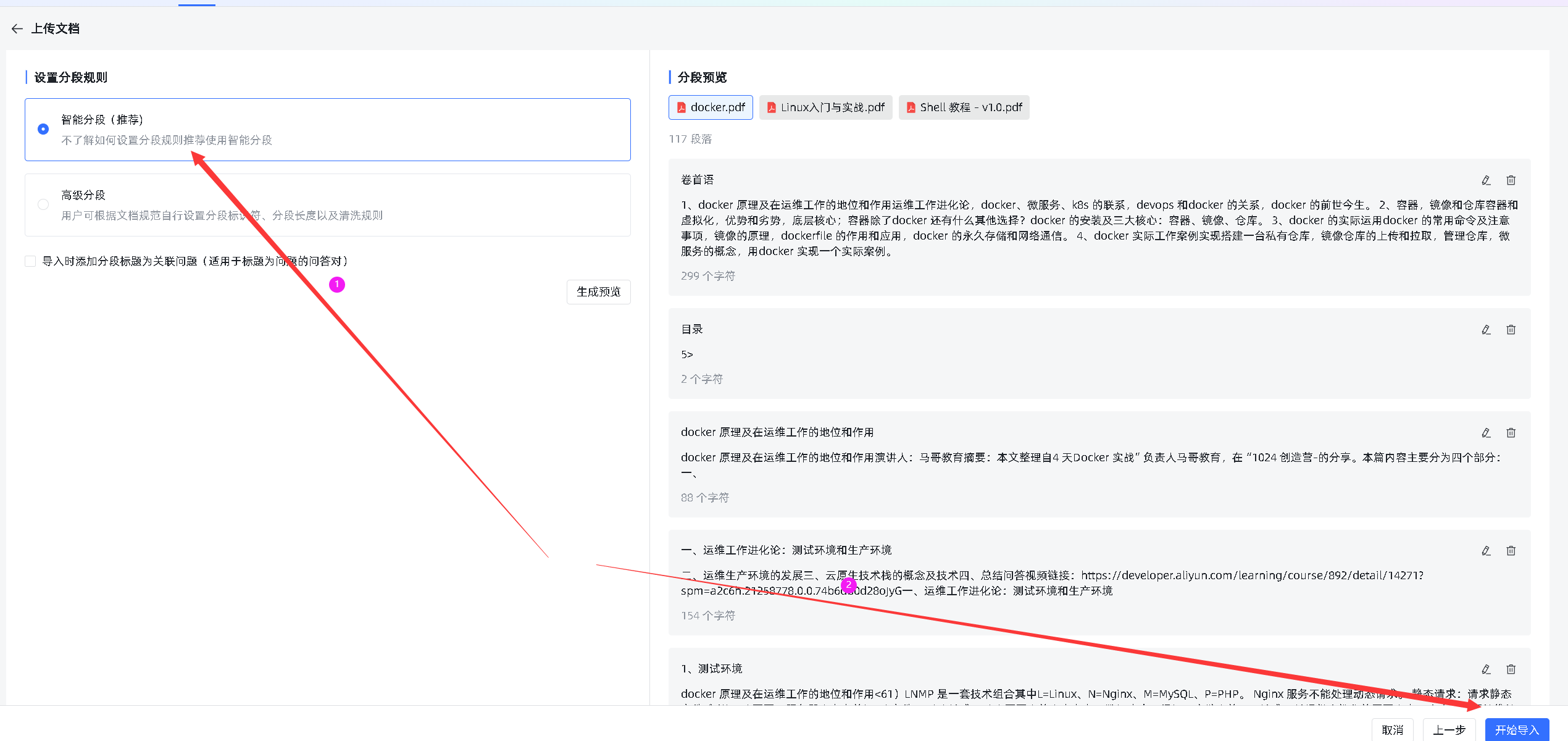1568x741 pixels.
Task: Edit the 1、测试环境 segment
Action: pos(1486,669)
